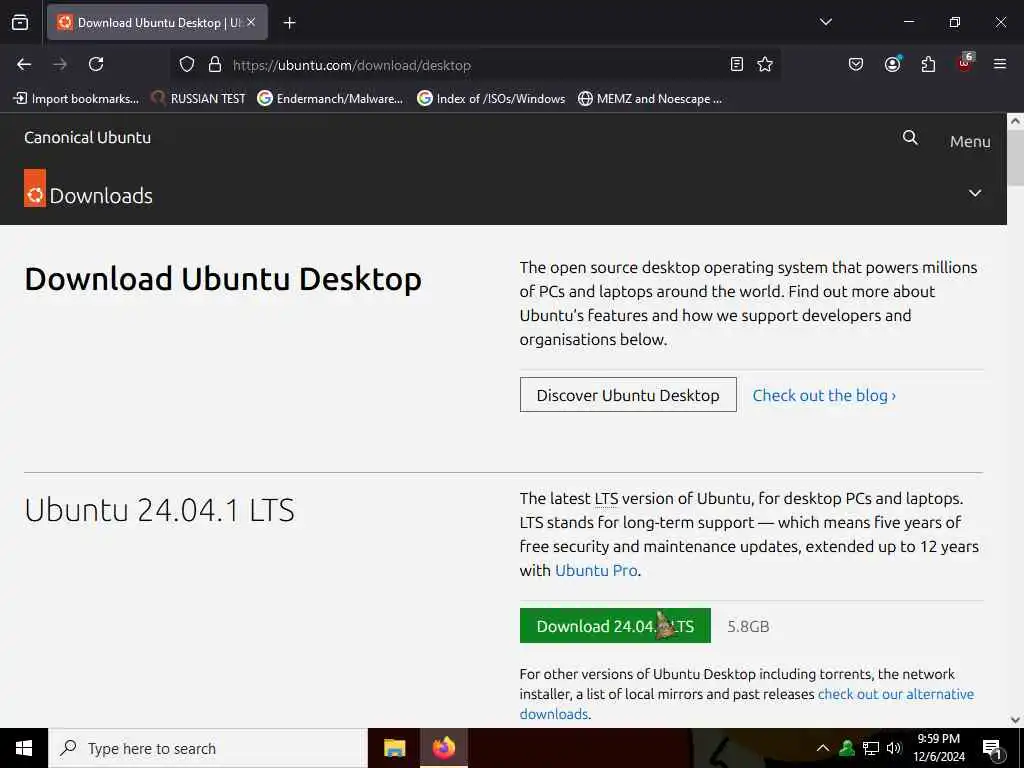Open the Extensions puzzle icon

click(928, 64)
